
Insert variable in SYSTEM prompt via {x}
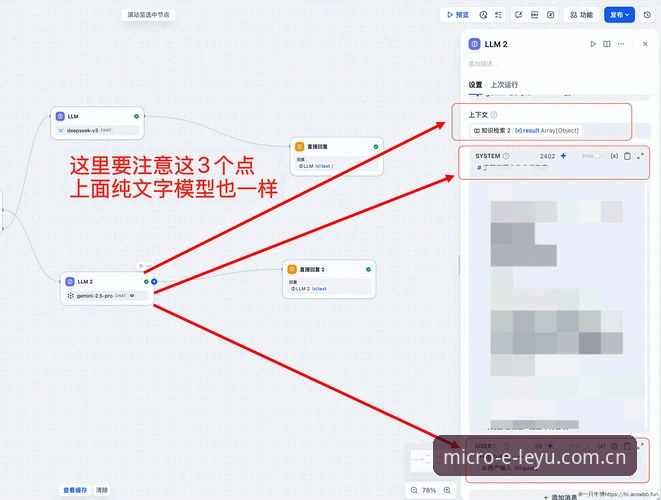pyautogui.click(x=614, y=156)
